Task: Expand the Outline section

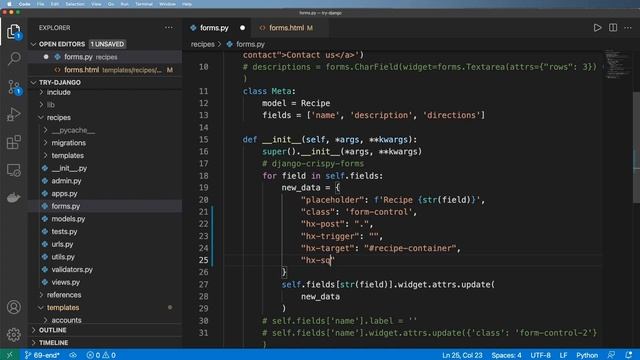Action: (x=53, y=330)
